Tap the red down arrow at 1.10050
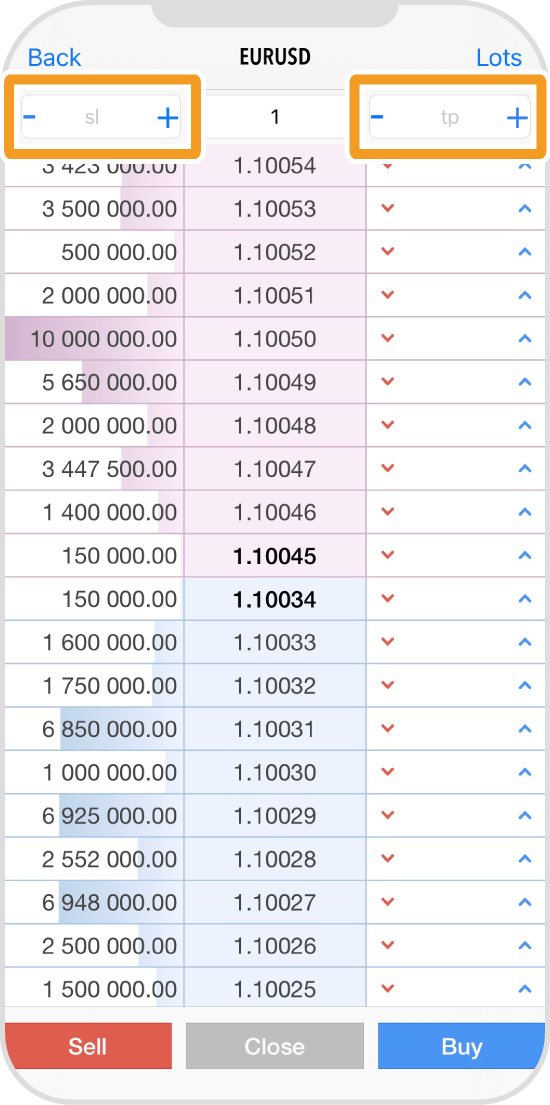Image resolution: width=550 pixels, height=1105 pixels. 387,339
